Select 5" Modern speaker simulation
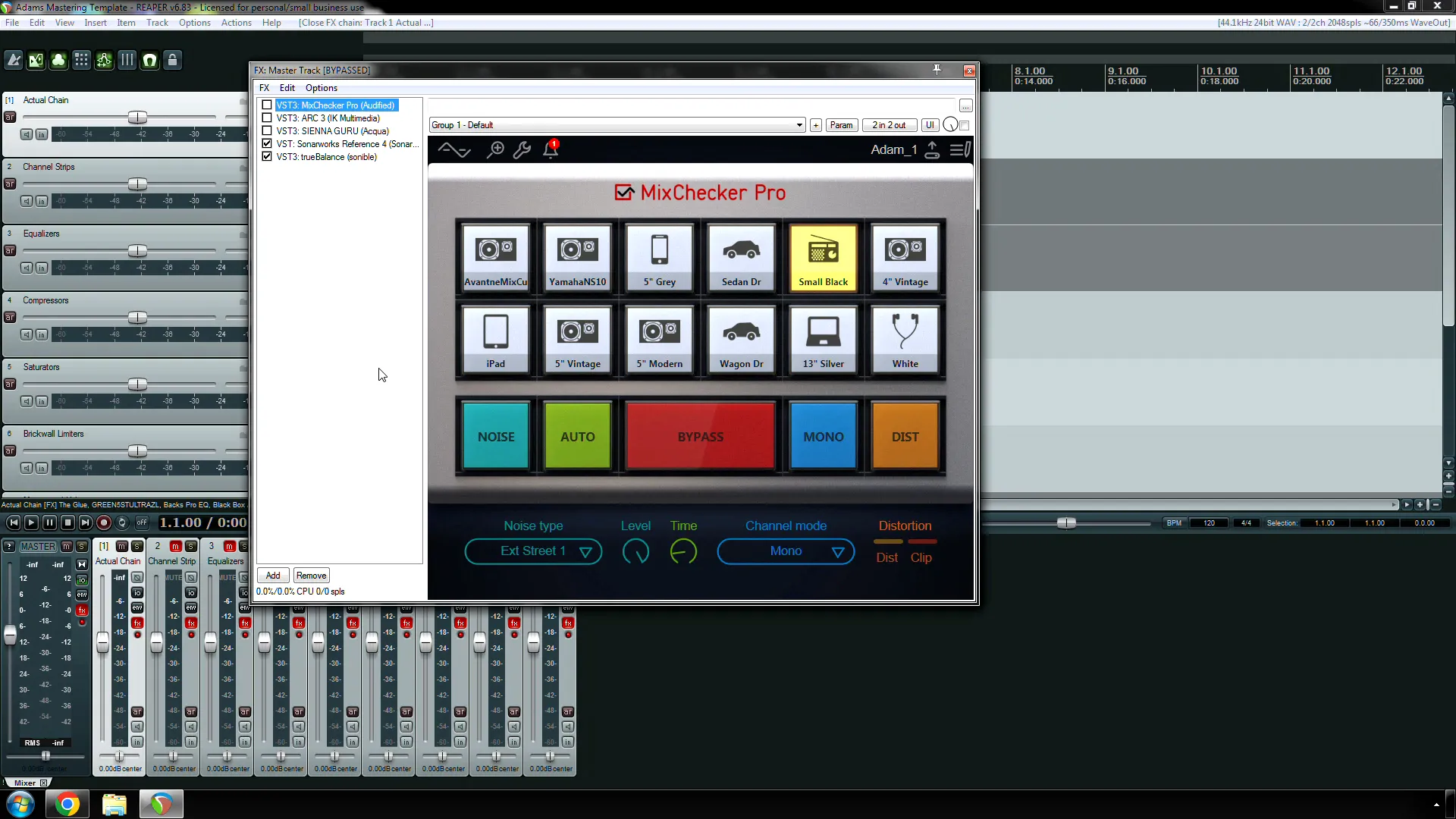 660,340
